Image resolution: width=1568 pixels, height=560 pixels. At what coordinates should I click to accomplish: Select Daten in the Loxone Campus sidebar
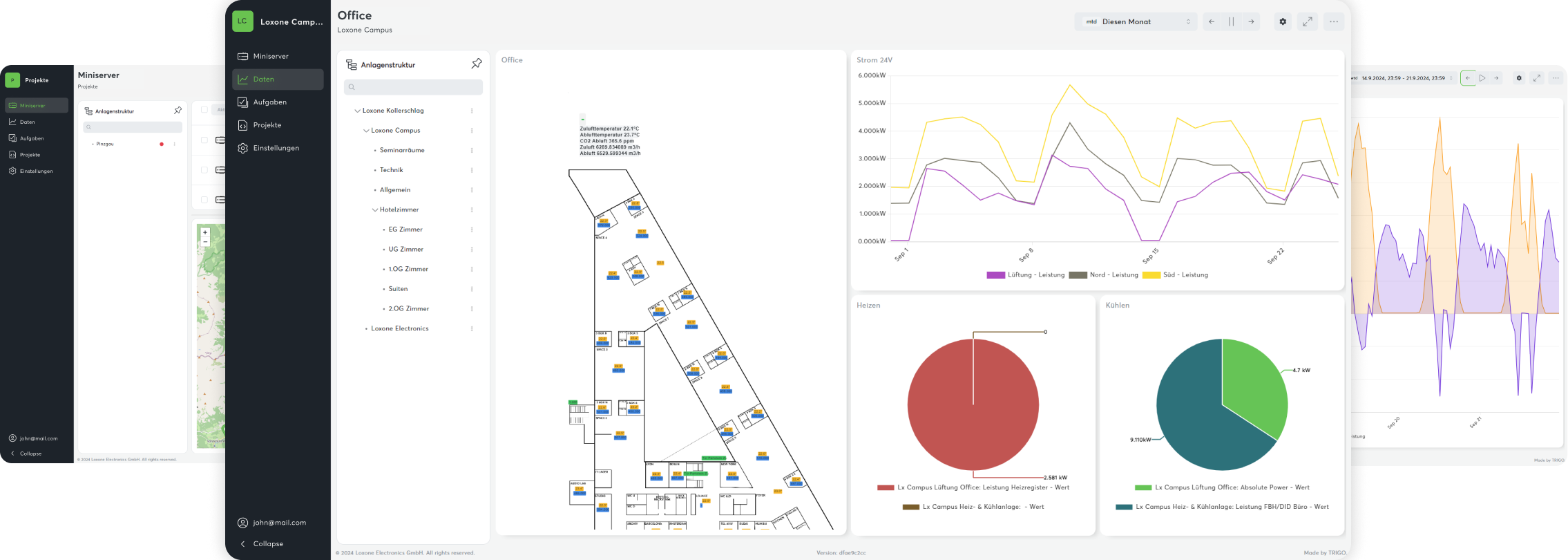click(x=278, y=79)
